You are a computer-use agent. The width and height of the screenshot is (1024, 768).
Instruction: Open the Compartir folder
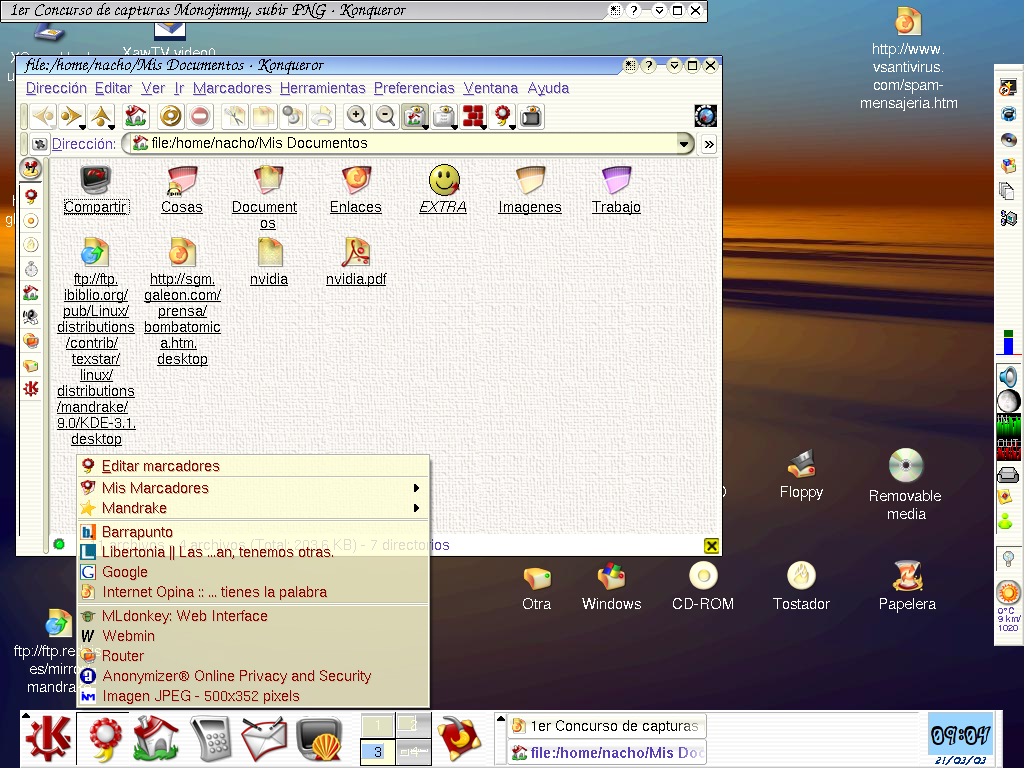(95, 189)
